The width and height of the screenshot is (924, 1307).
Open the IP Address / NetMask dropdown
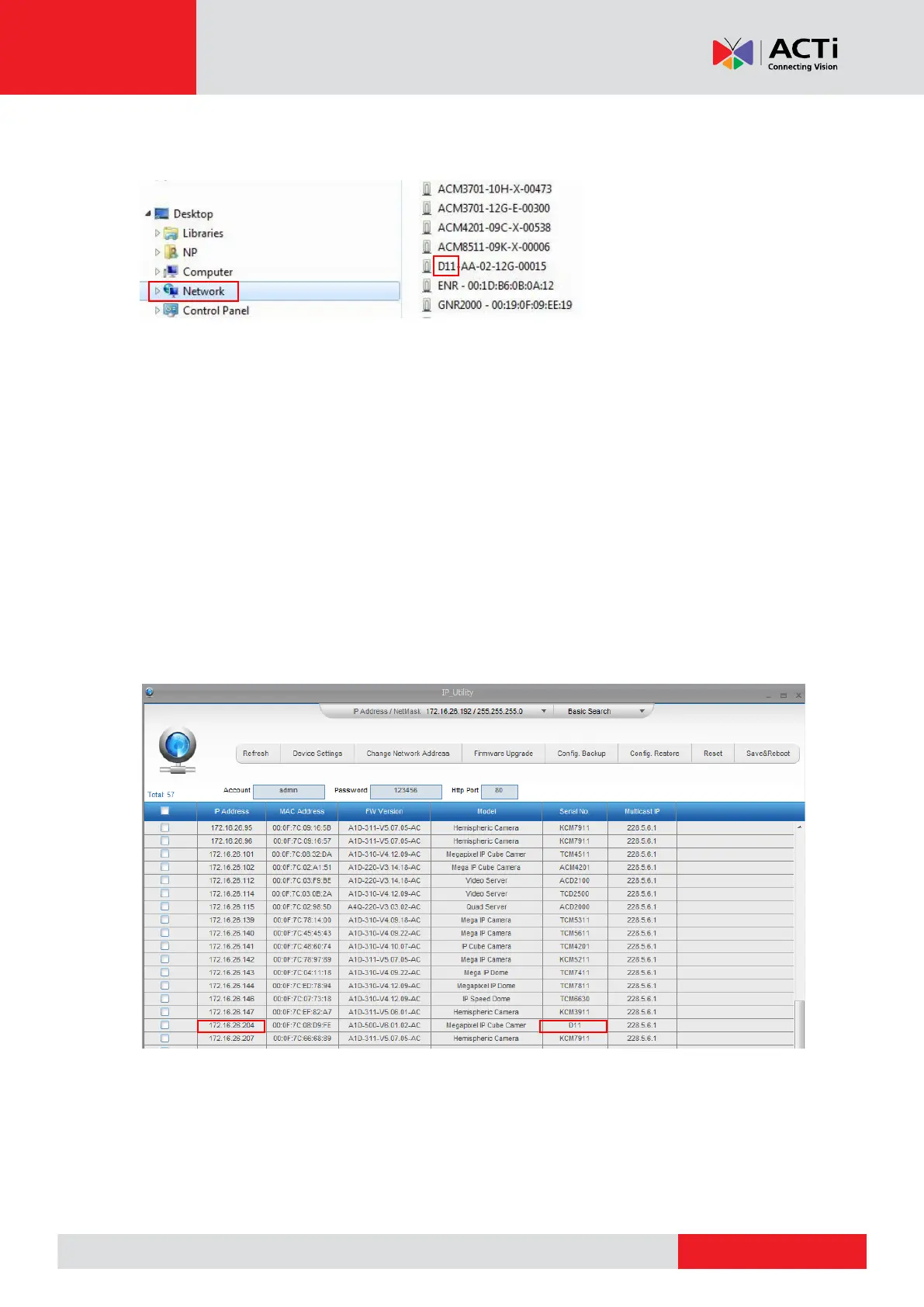[544, 711]
